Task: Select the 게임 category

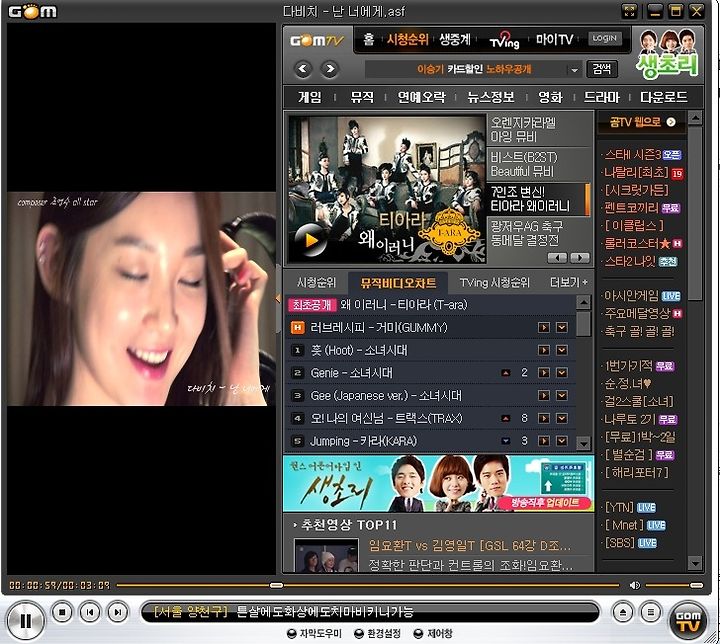Action: [x=310, y=97]
